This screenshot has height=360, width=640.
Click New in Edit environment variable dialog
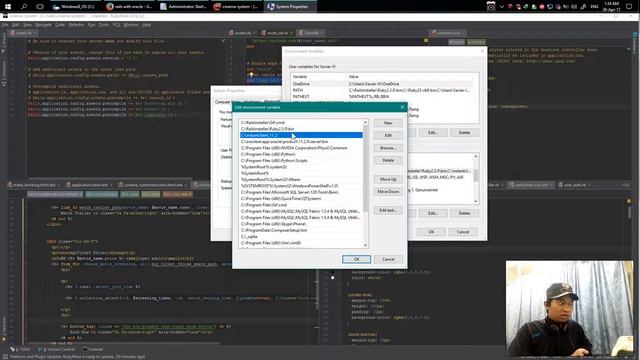point(388,123)
